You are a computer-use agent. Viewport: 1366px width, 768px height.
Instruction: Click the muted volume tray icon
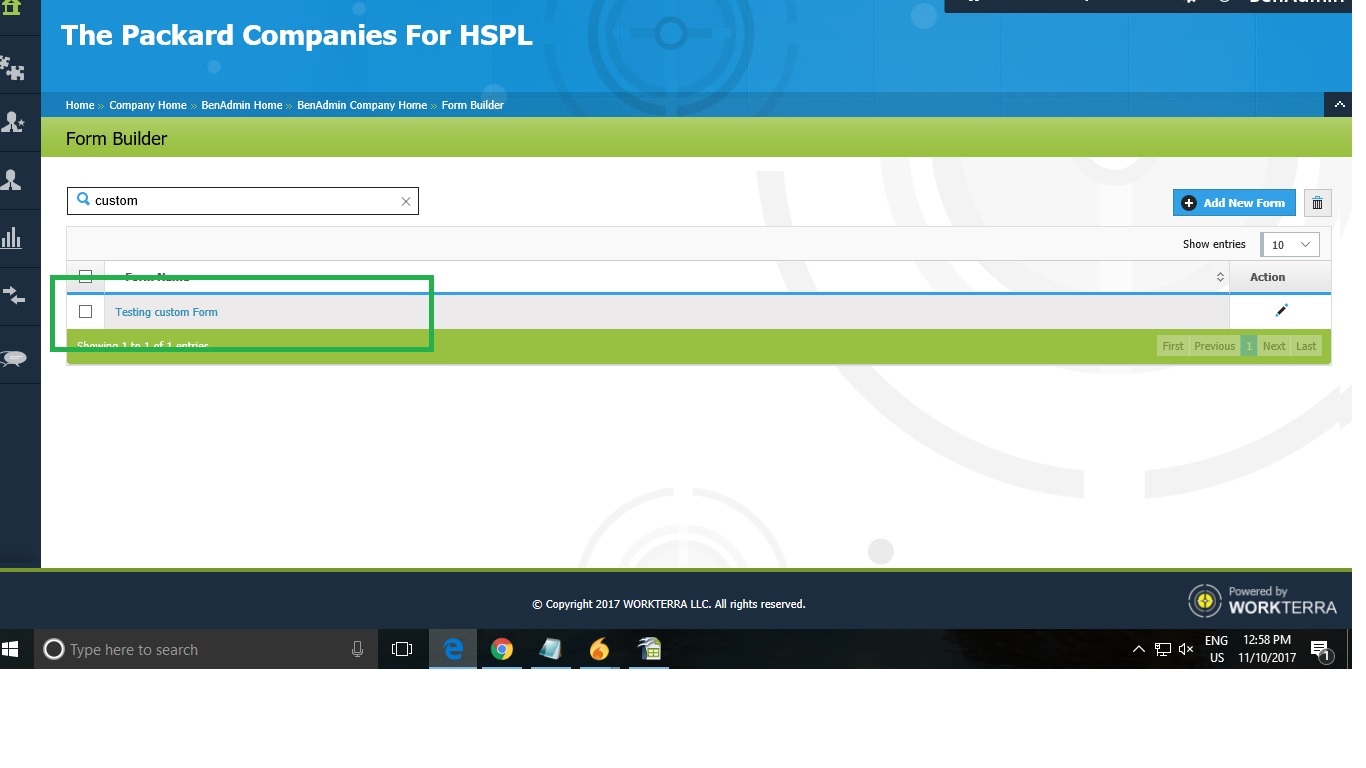tap(1186, 649)
